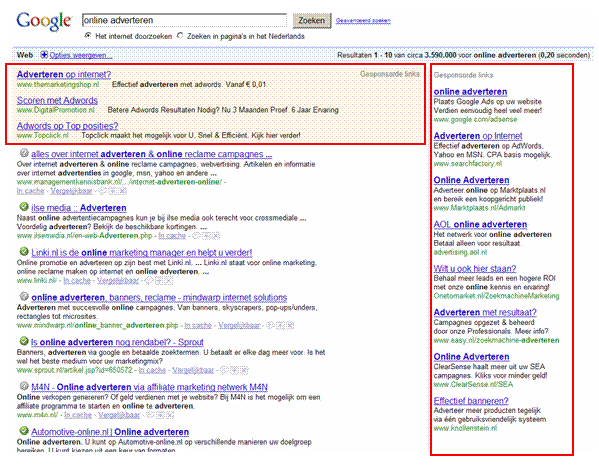Click the 'advertising.aol.nl' URL text
Screen dimensions: 599x473
coord(460,252)
